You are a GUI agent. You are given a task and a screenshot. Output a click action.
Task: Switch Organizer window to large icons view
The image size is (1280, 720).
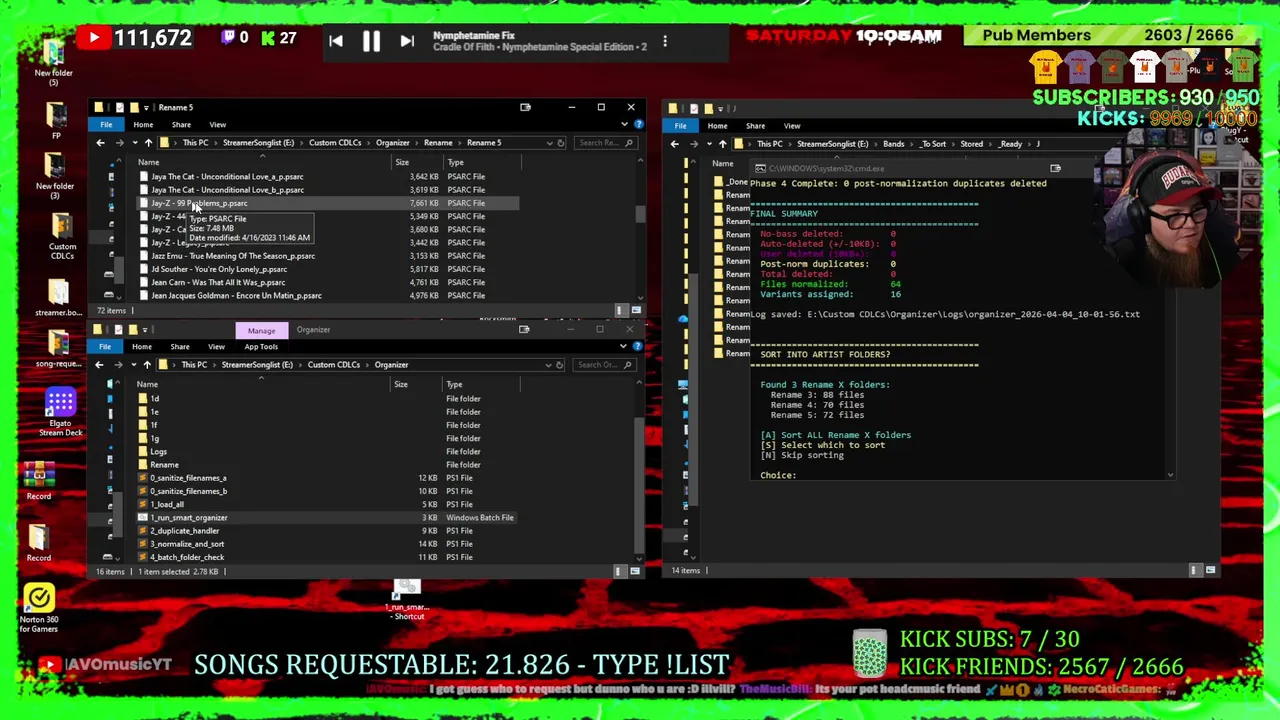click(x=634, y=571)
